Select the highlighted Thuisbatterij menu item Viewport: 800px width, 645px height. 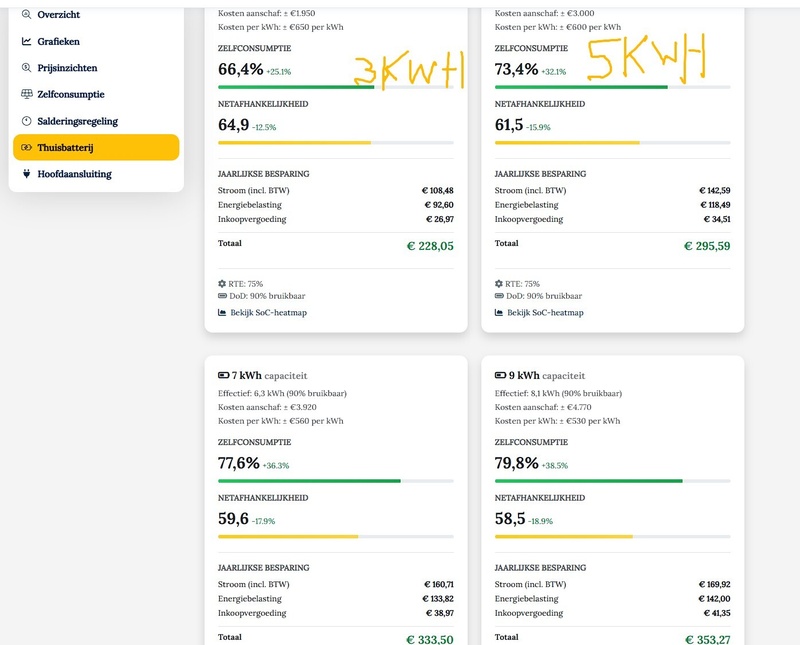(96, 147)
